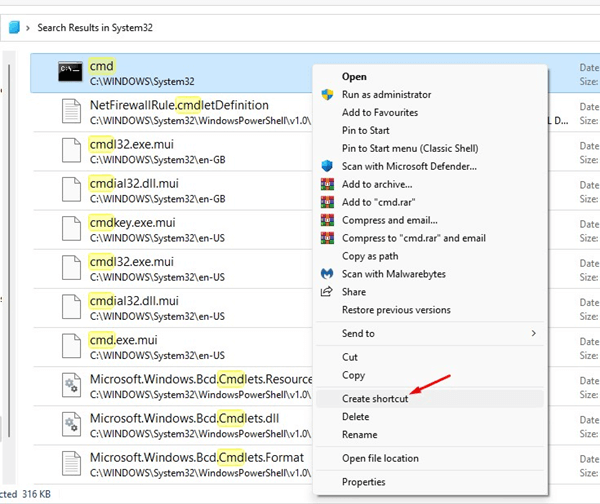Image resolution: width=600 pixels, height=504 pixels.
Task: Select Scan with Malwarebytes
Action: [x=394, y=274]
